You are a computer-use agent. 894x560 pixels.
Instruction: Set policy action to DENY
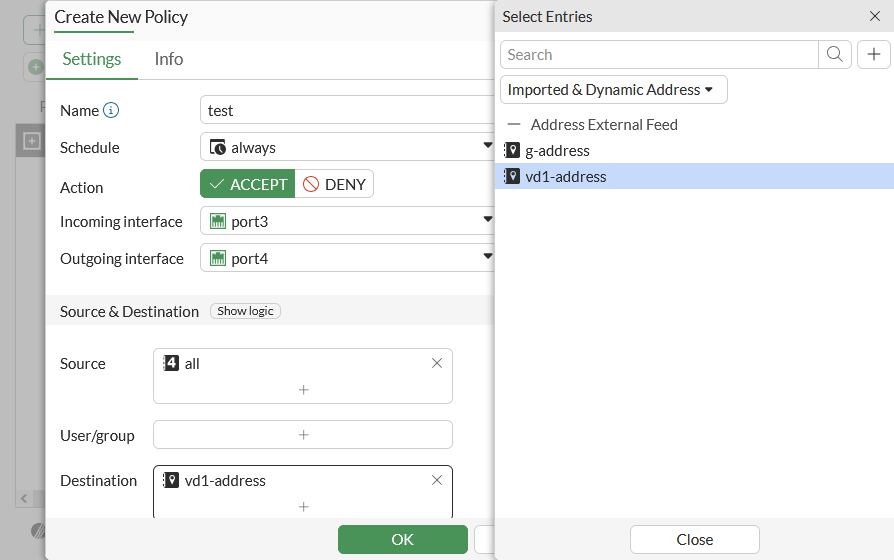[x=334, y=184]
